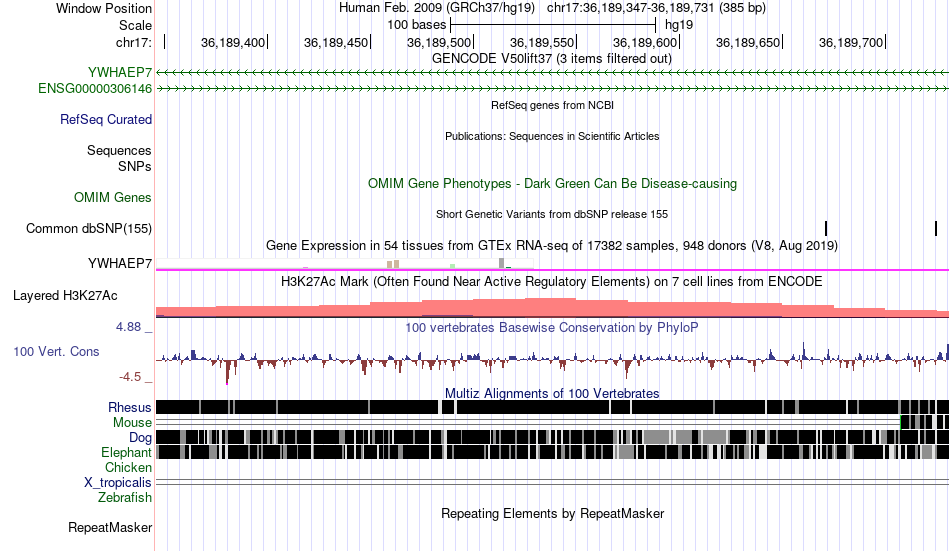Image resolution: width=950 pixels, height=551 pixels.
Task: Click the rightmost dbSNP variant mark
Action: (936, 229)
